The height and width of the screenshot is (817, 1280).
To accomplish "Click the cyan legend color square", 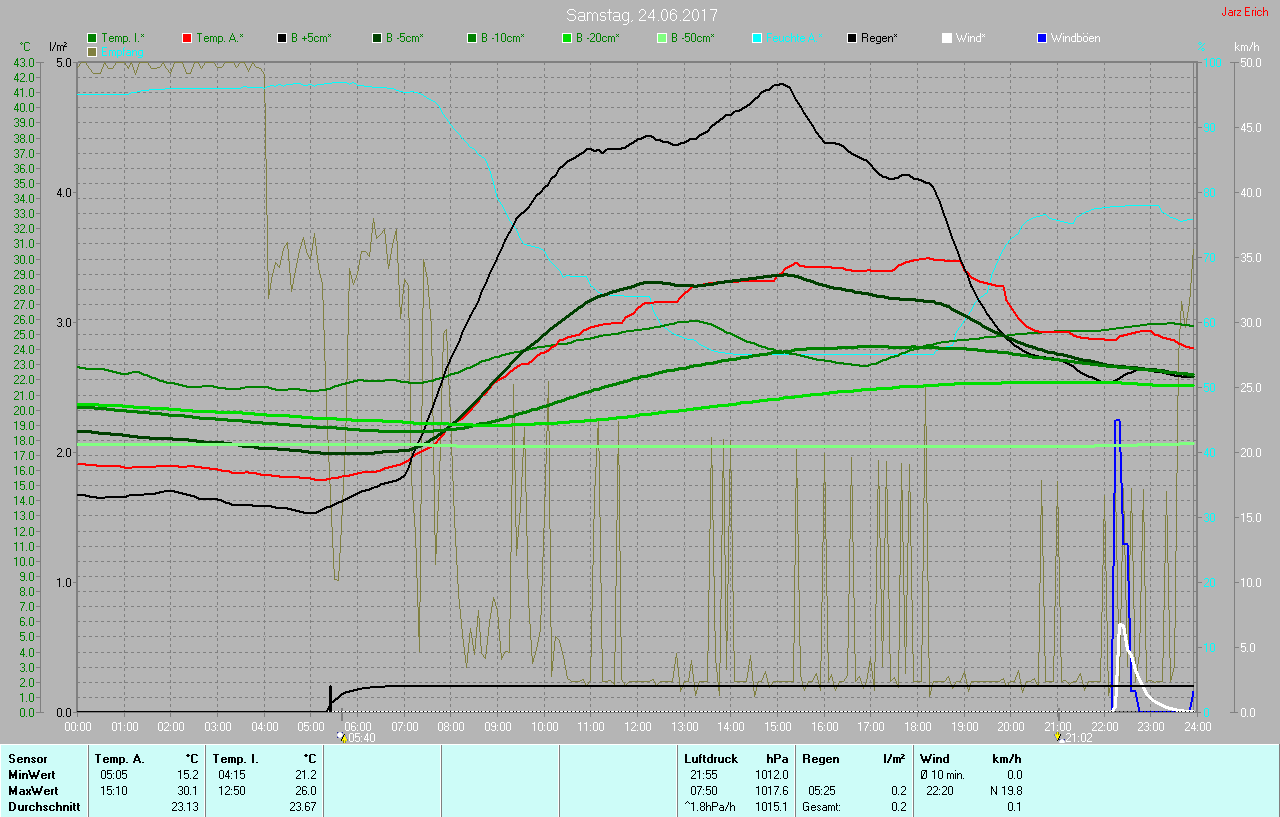I will [756, 38].
